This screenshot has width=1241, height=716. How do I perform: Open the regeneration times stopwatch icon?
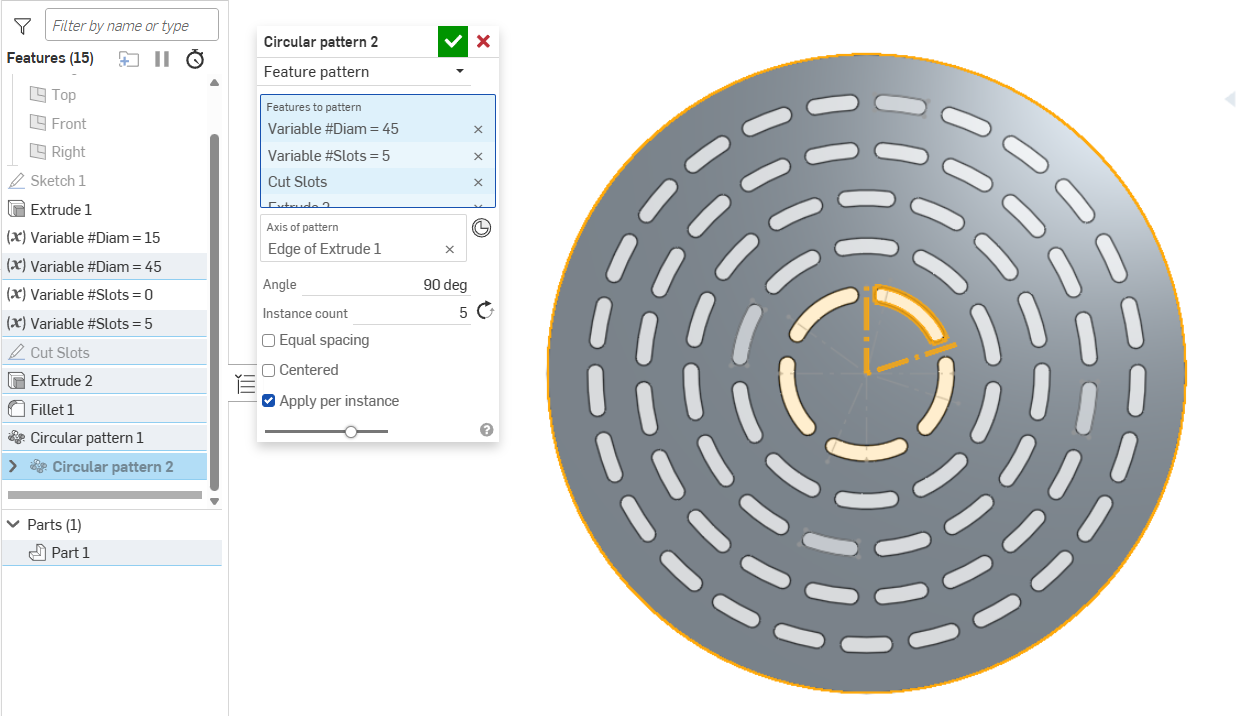[x=195, y=59]
